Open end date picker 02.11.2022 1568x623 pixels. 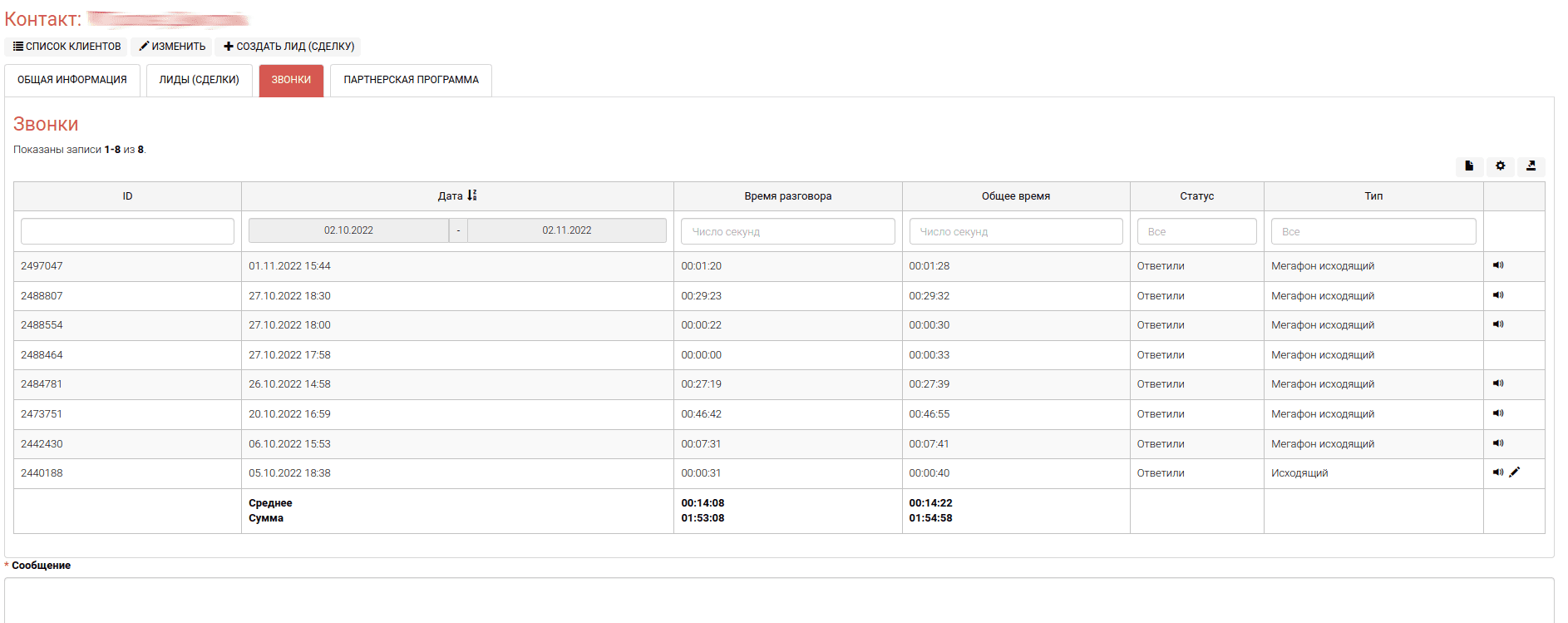pyautogui.click(x=566, y=230)
